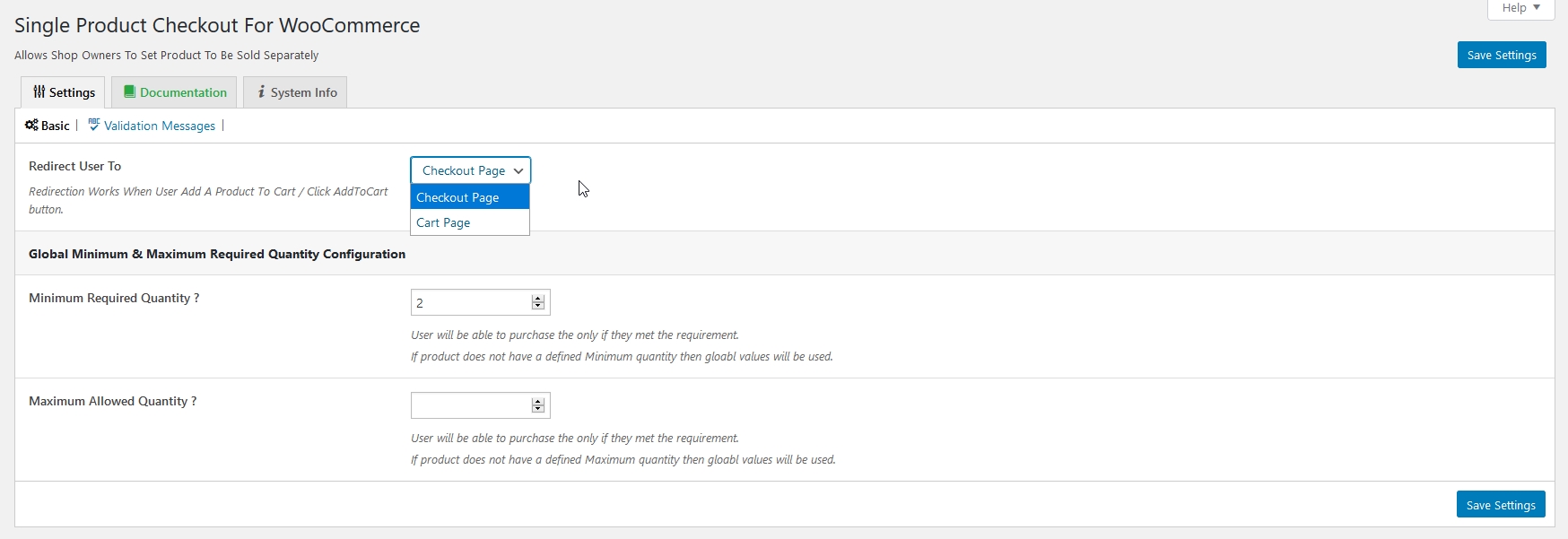
Task: Click 'Allows Shop Owners To Set Product' subtitle
Action: coord(167,55)
